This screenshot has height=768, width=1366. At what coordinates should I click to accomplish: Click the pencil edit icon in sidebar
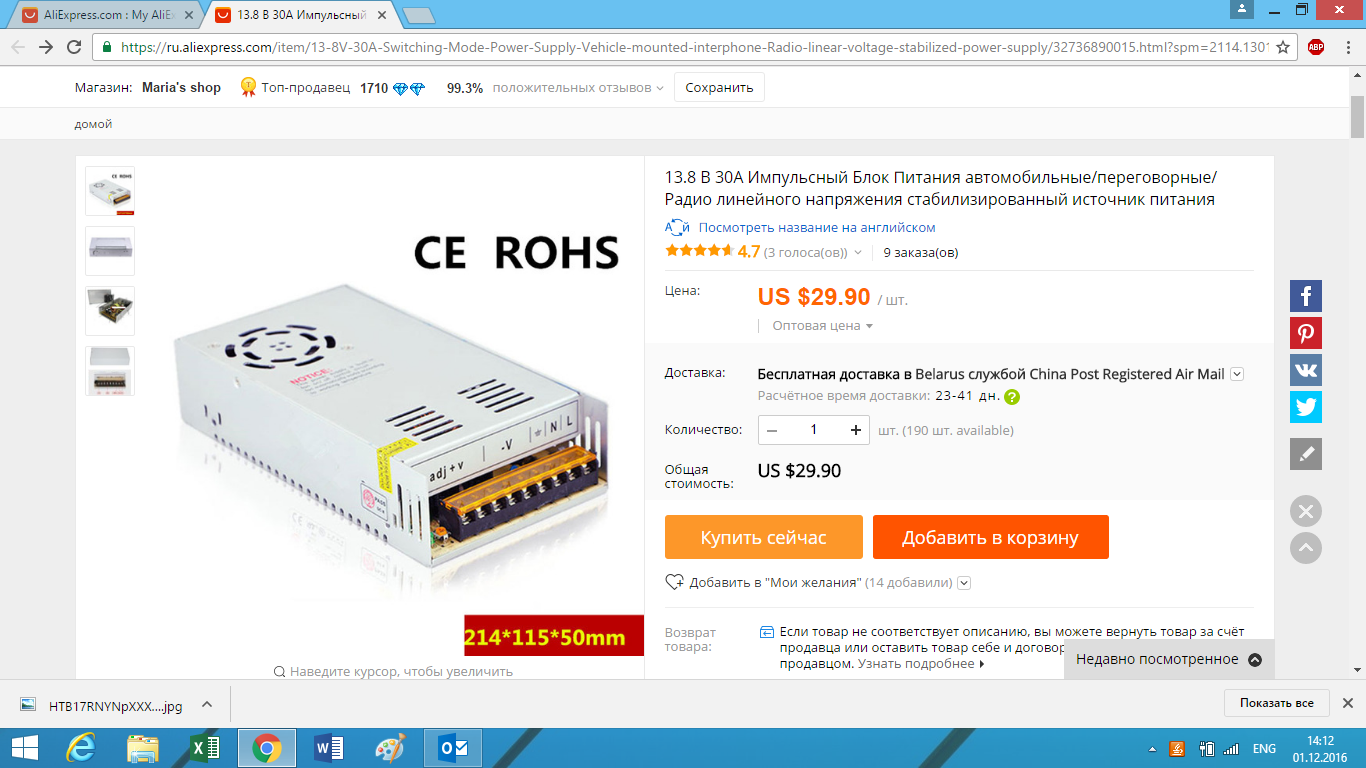[1305, 453]
